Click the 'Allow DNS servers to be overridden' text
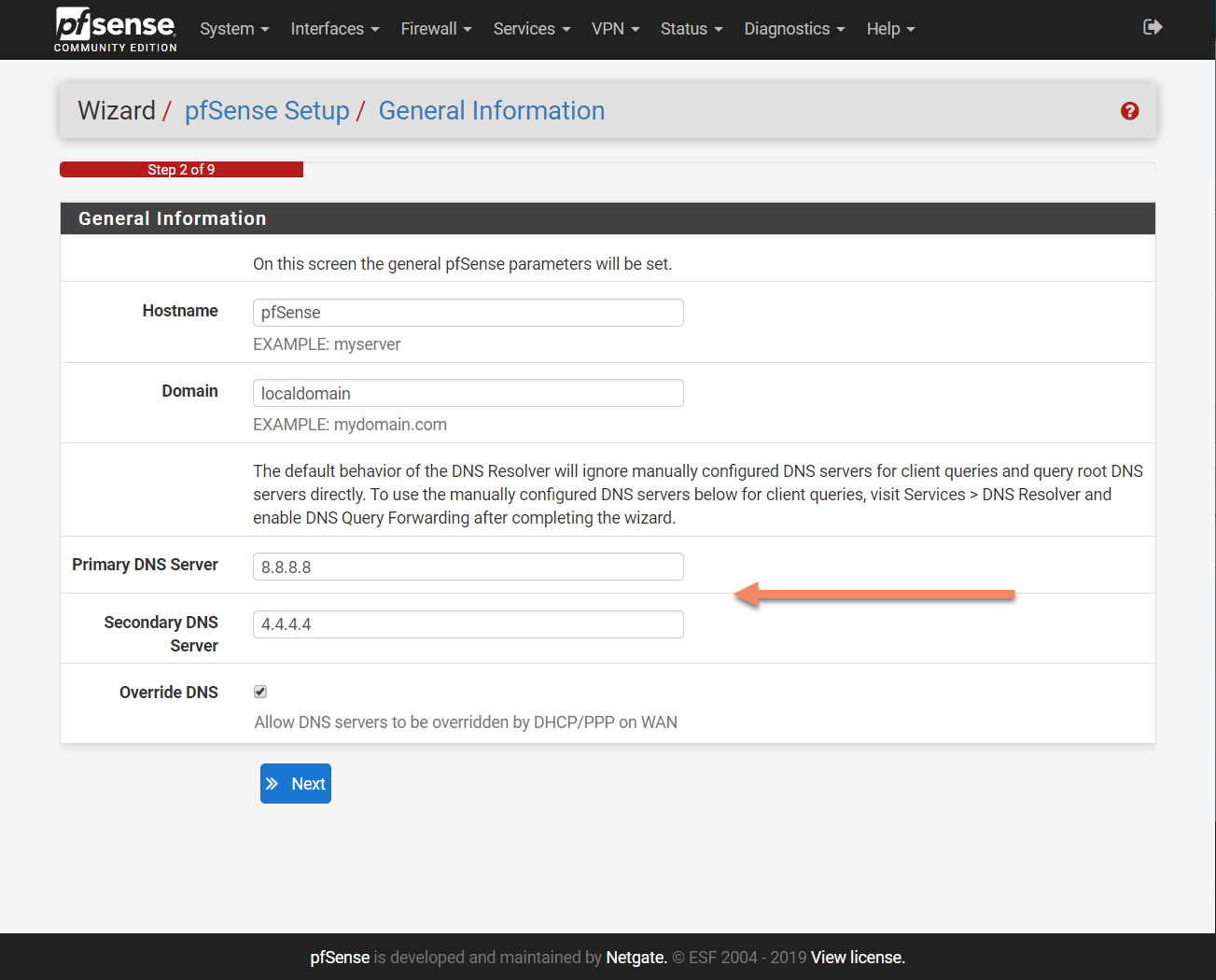The height and width of the screenshot is (980, 1216). [466, 722]
